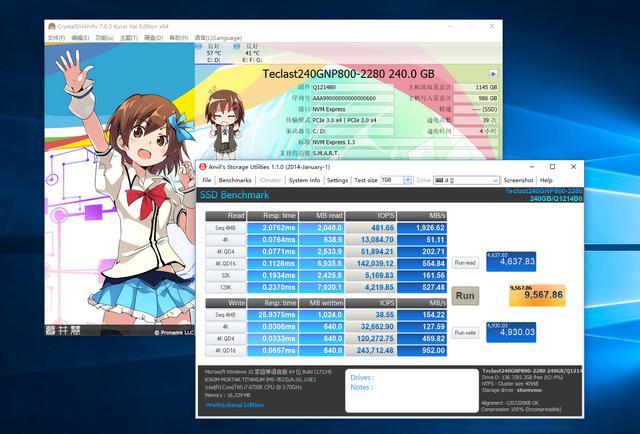The height and width of the screenshot is (434, 640).
Task: Click the total score box 9,567.86
Action: (x=537, y=295)
